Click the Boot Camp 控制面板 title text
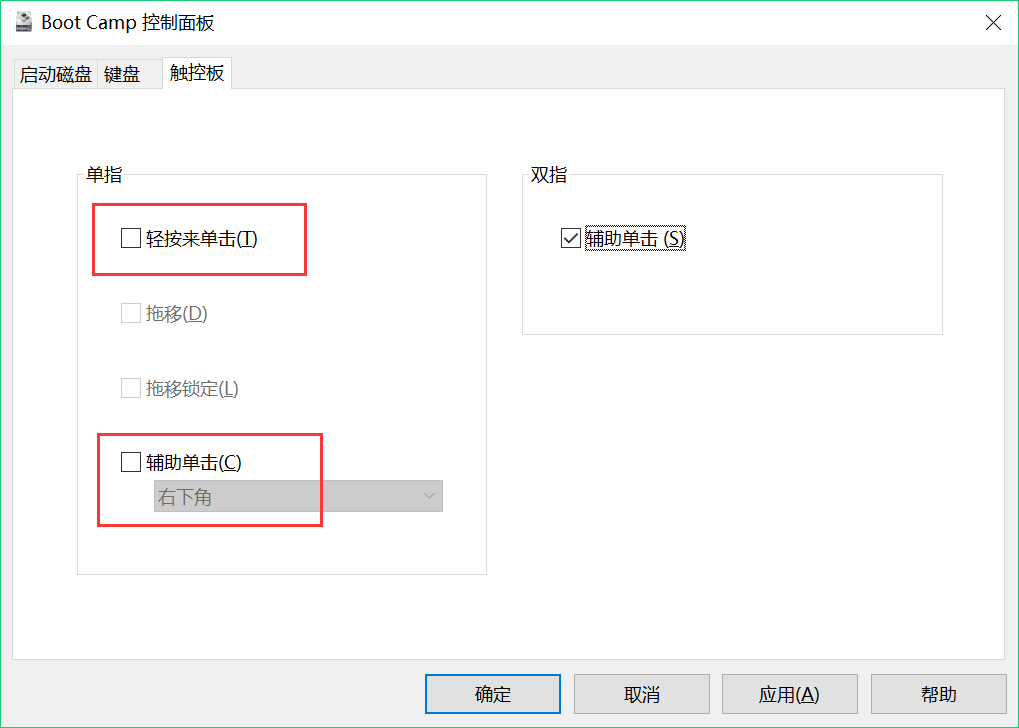 tap(128, 22)
